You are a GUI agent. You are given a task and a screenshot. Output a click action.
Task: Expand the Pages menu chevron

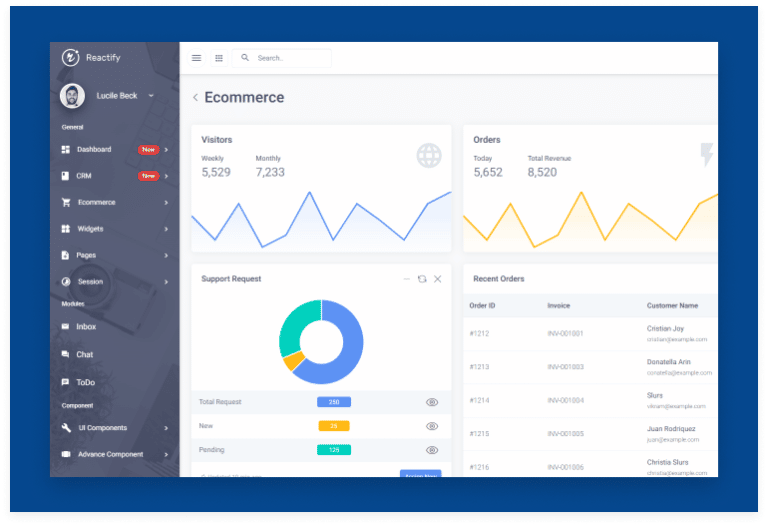pos(167,256)
